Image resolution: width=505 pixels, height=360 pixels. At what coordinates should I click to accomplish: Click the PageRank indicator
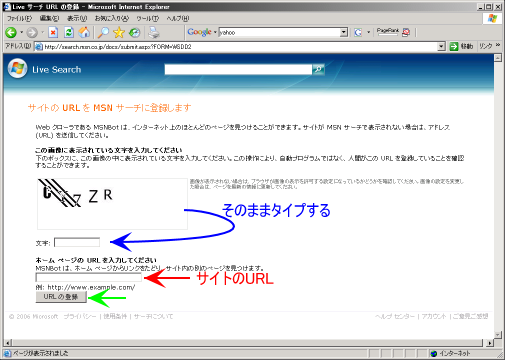click(x=388, y=32)
